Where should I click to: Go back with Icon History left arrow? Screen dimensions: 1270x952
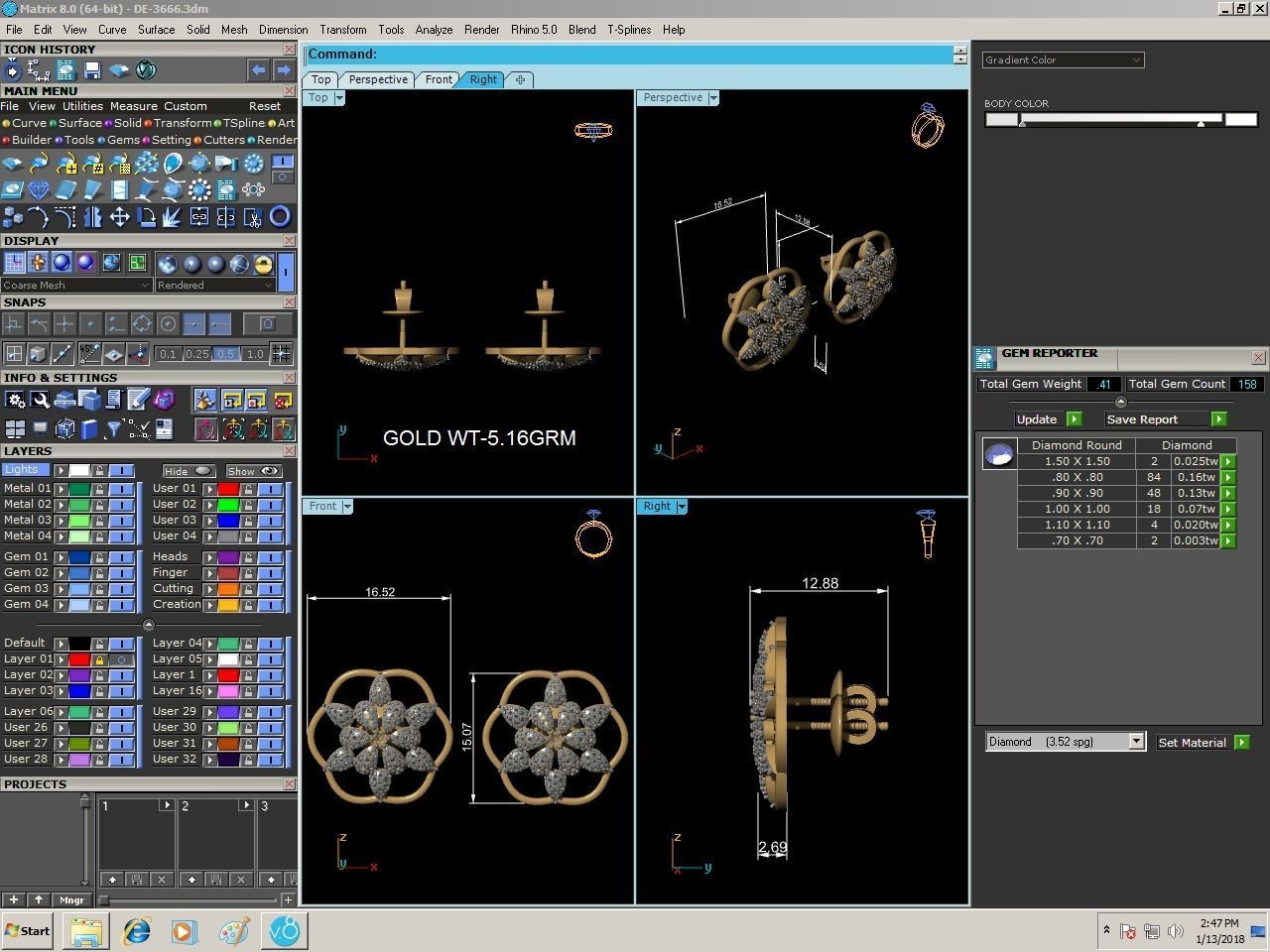tap(258, 70)
